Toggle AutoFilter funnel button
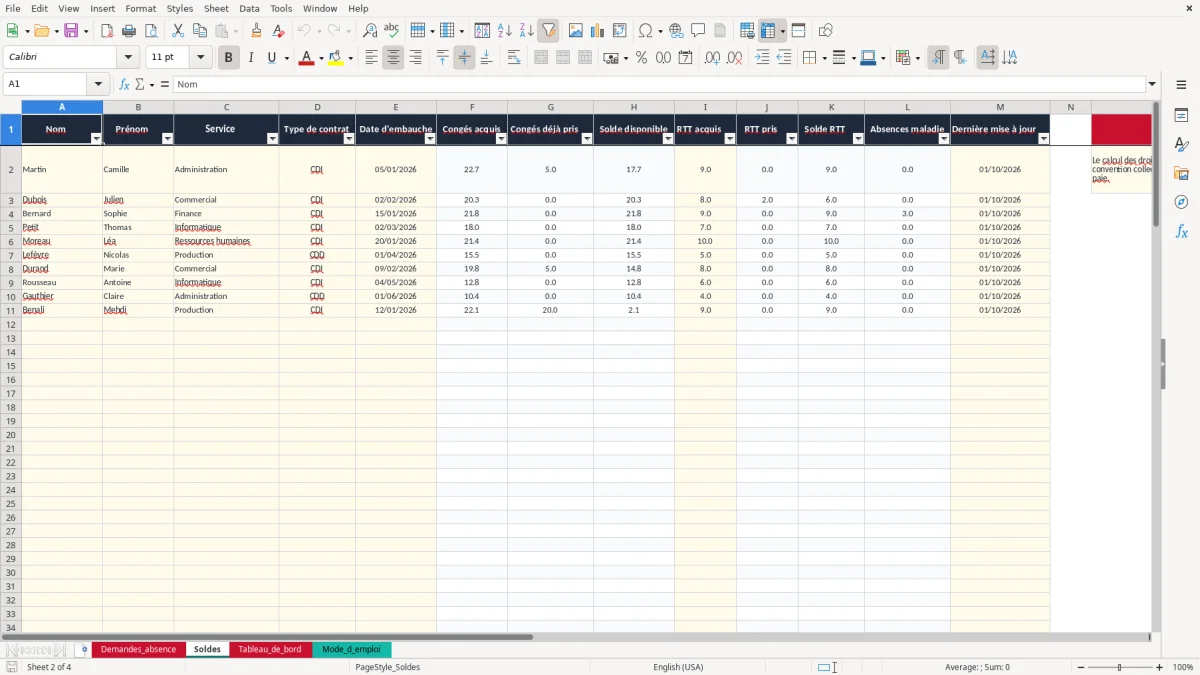 [549, 31]
